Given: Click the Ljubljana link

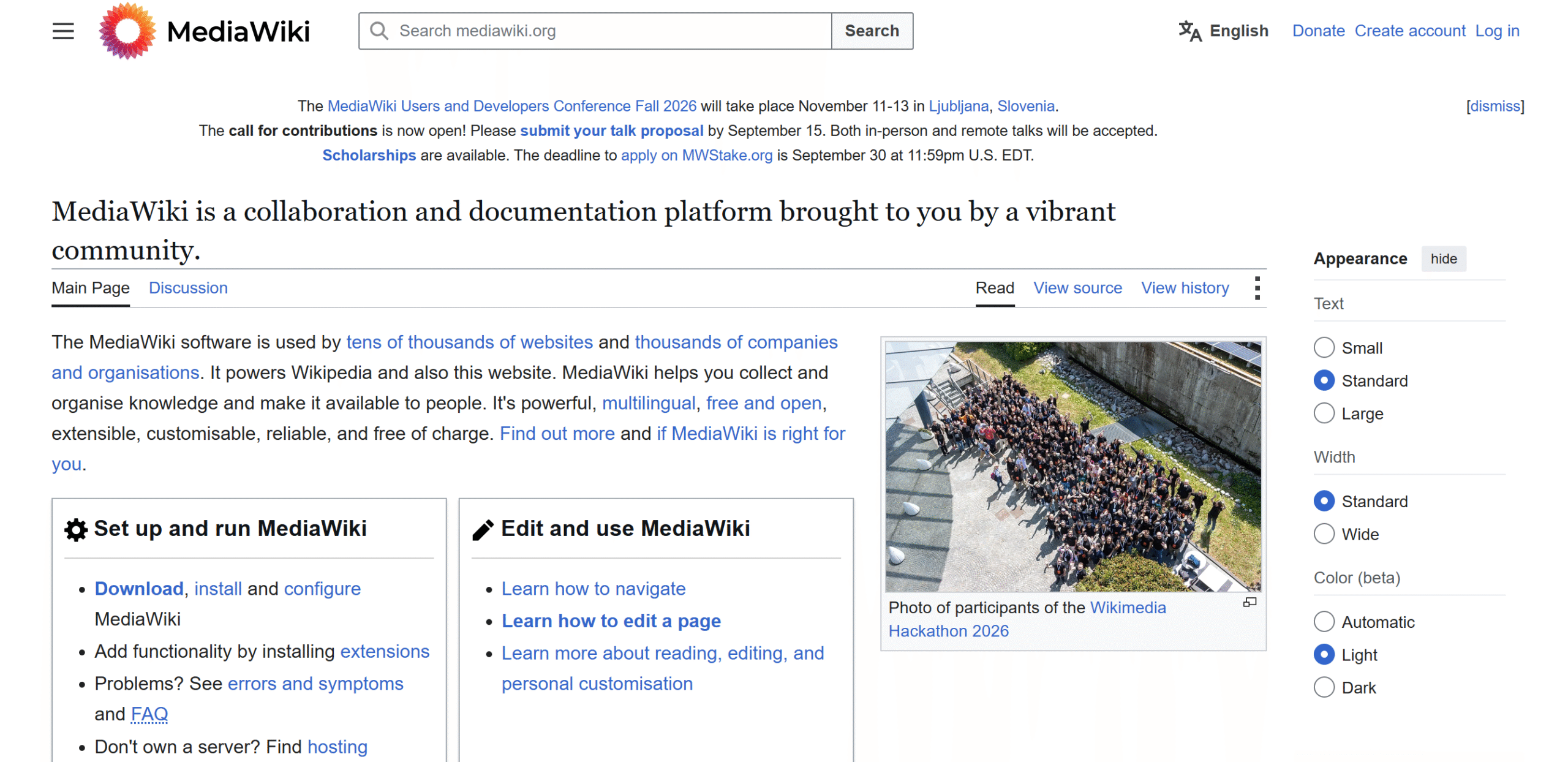Looking at the screenshot, I should tap(958, 106).
